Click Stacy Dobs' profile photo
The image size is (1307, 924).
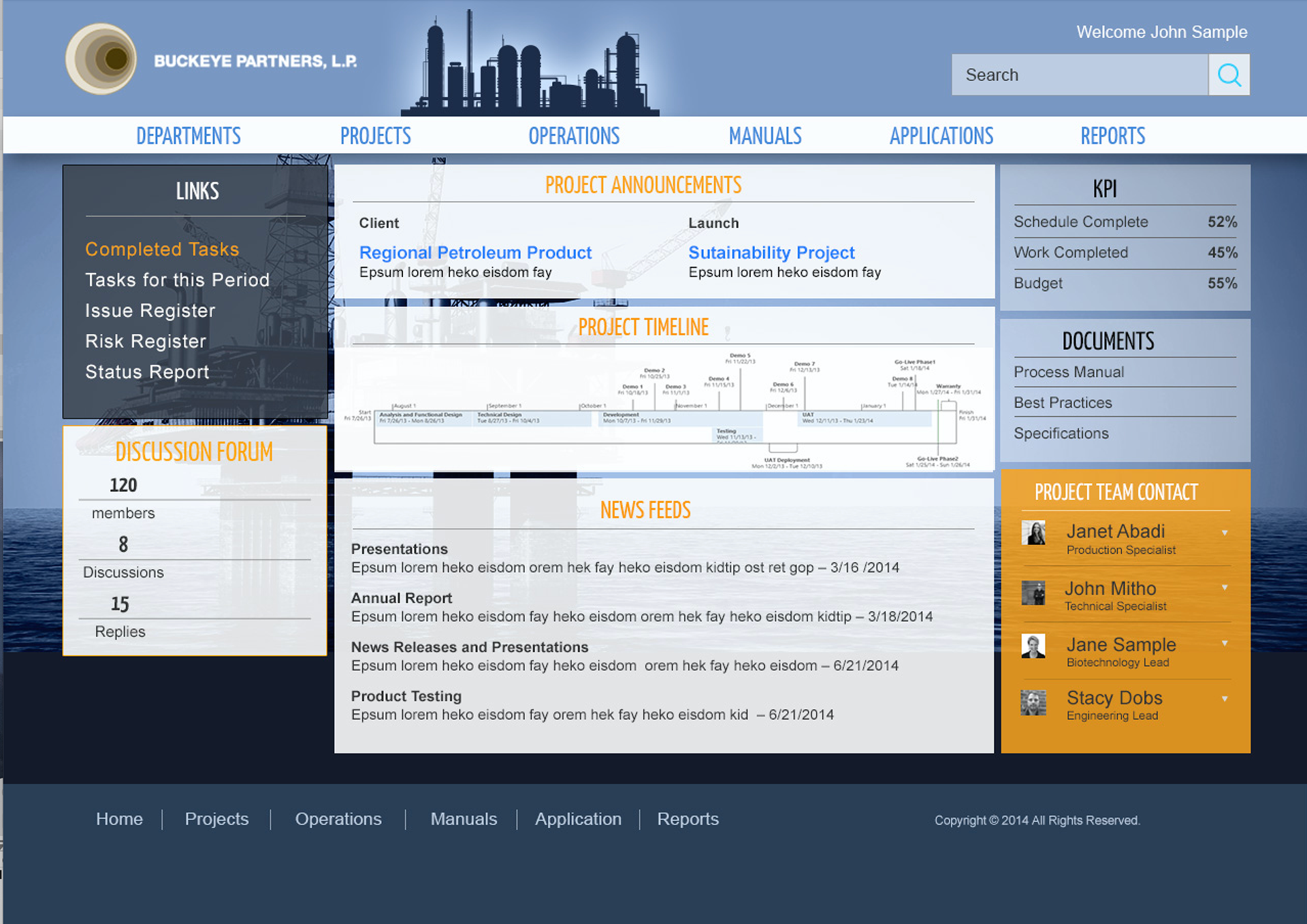[x=1033, y=702]
